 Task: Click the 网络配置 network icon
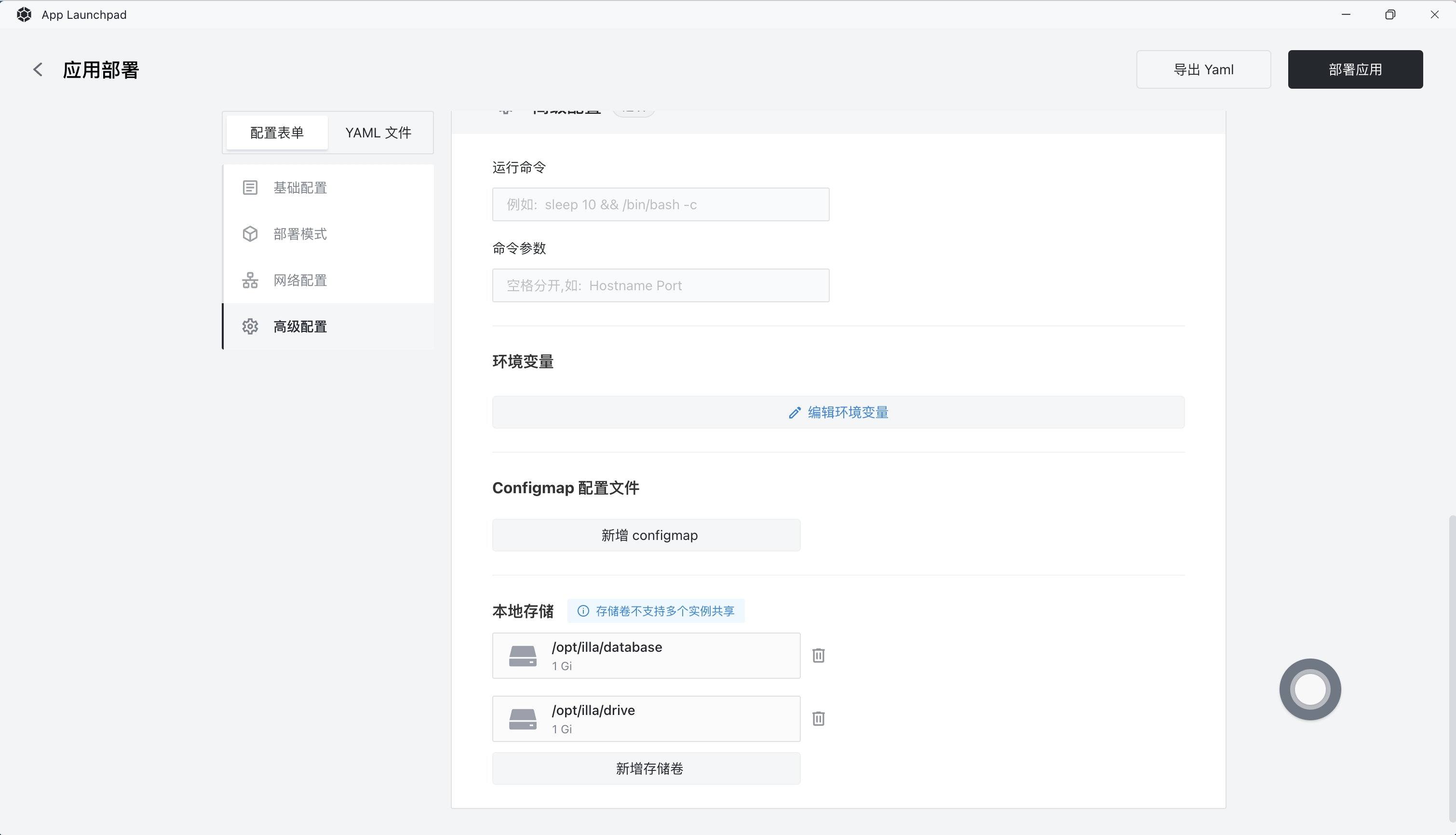[250, 281]
